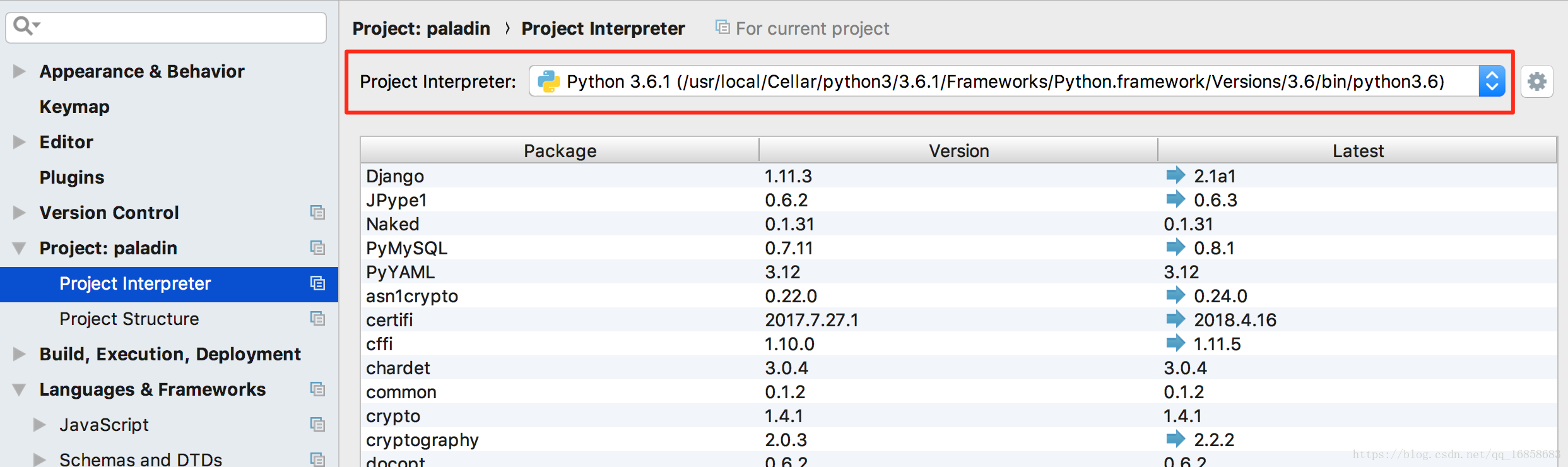This screenshot has width=1568, height=467.
Task: Select the Naked package row
Action: pyautogui.click(x=958, y=224)
